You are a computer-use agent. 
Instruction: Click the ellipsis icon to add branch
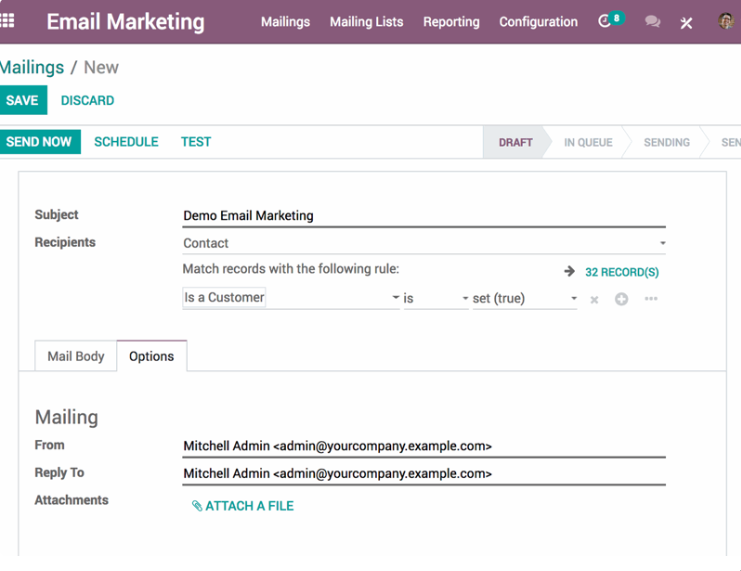point(651,299)
